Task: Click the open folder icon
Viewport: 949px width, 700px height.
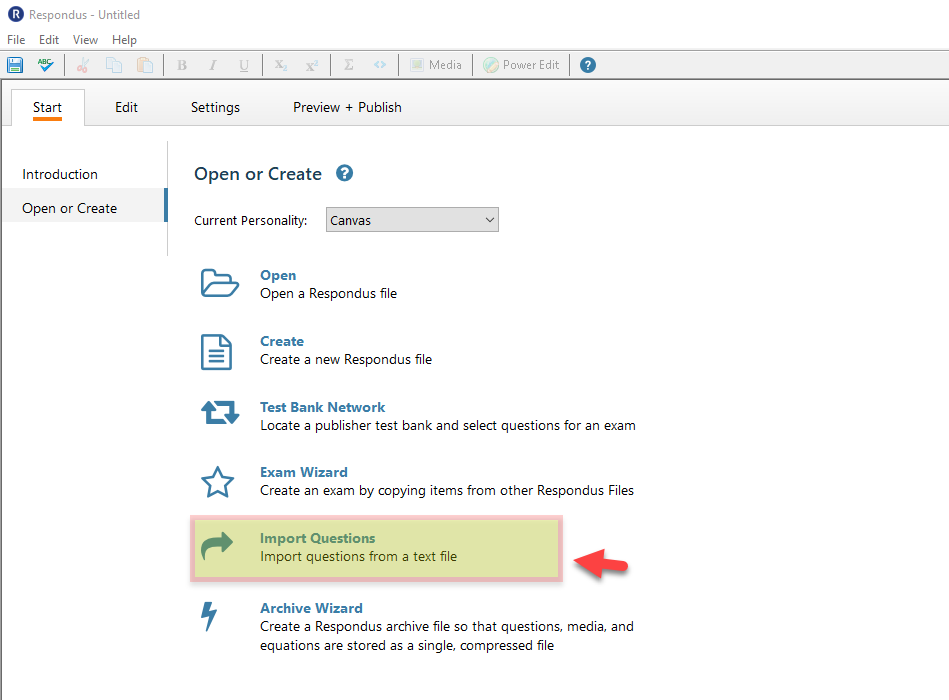Action: [220, 283]
